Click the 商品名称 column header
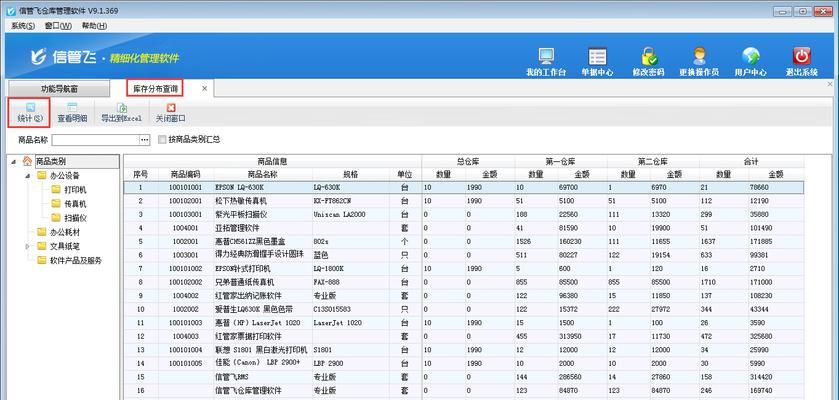This screenshot has width=839, height=400. pyautogui.click(x=262, y=174)
